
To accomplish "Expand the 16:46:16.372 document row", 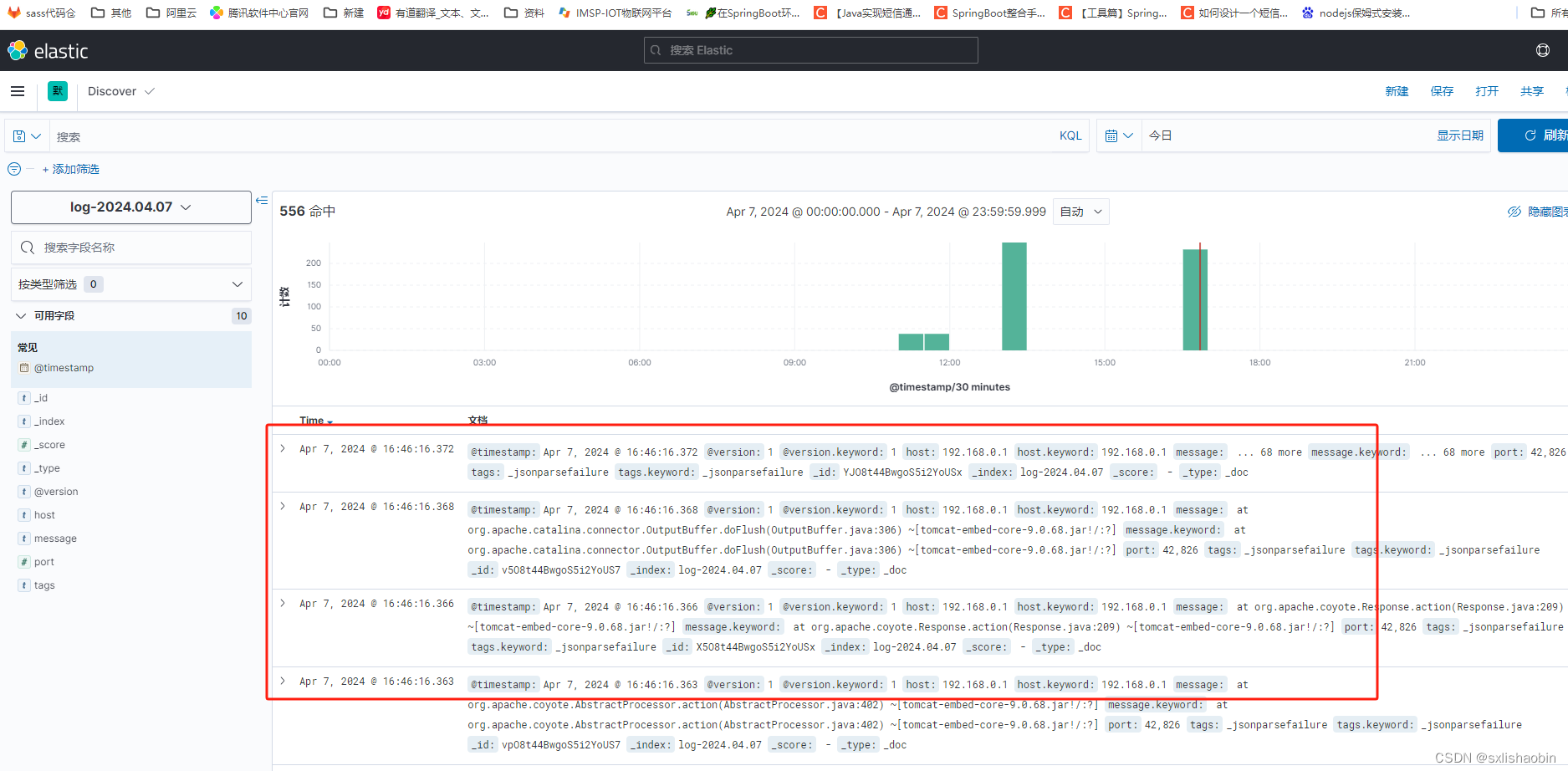I will point(283,449).
